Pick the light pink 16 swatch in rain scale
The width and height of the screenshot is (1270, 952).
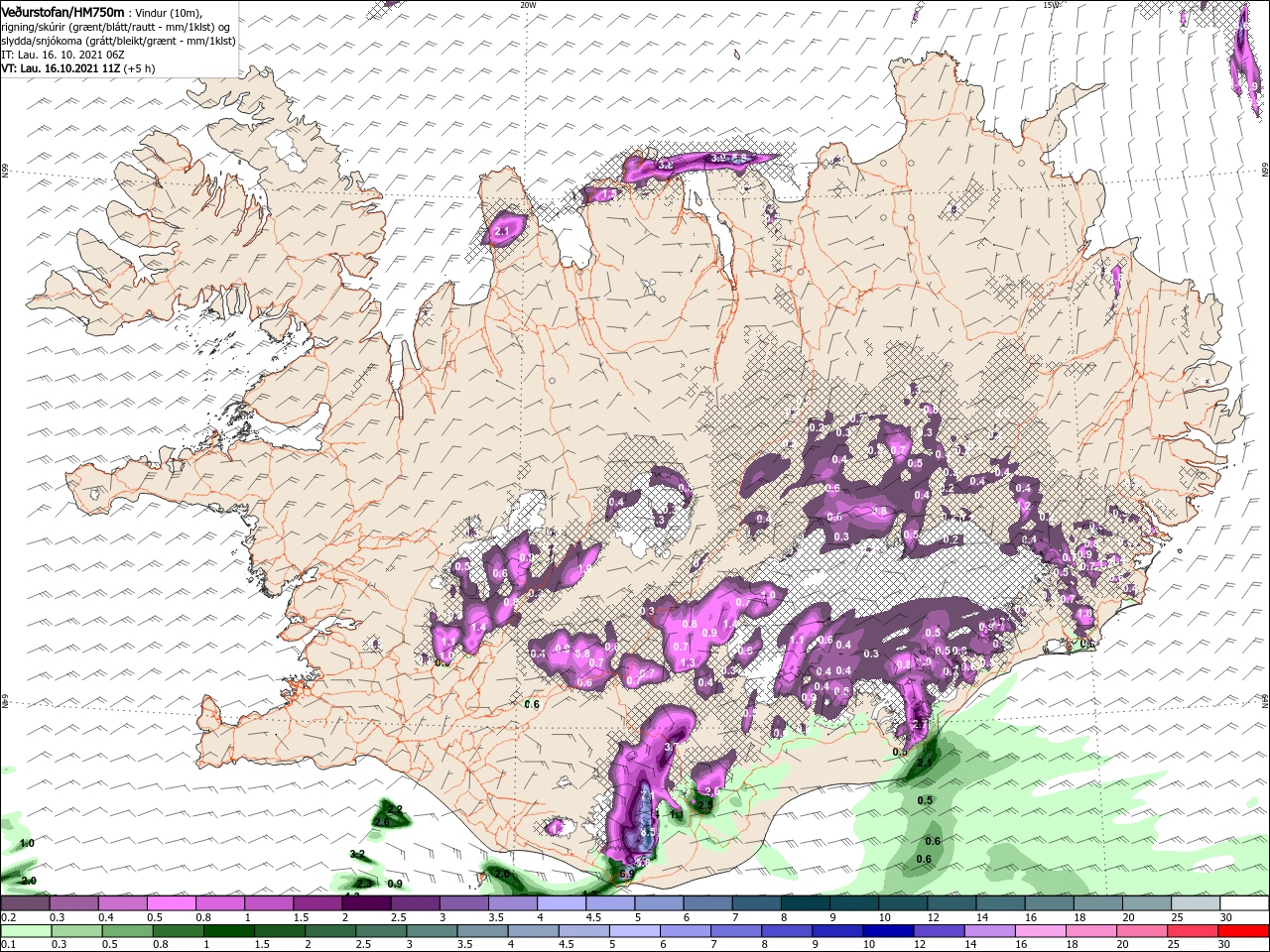coord(1039,931)
